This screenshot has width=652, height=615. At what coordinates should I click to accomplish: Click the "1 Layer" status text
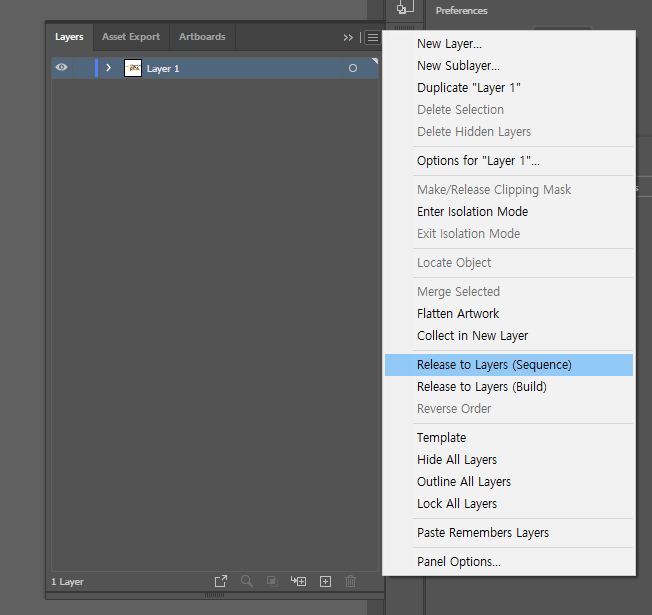[x=67, y=582]
